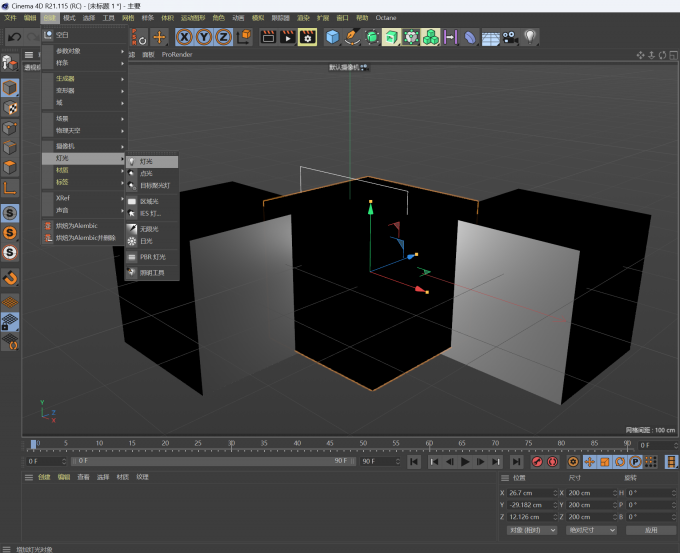Toggle the orange Workplane grid icon
680x553 pixels.
(10, 302)
